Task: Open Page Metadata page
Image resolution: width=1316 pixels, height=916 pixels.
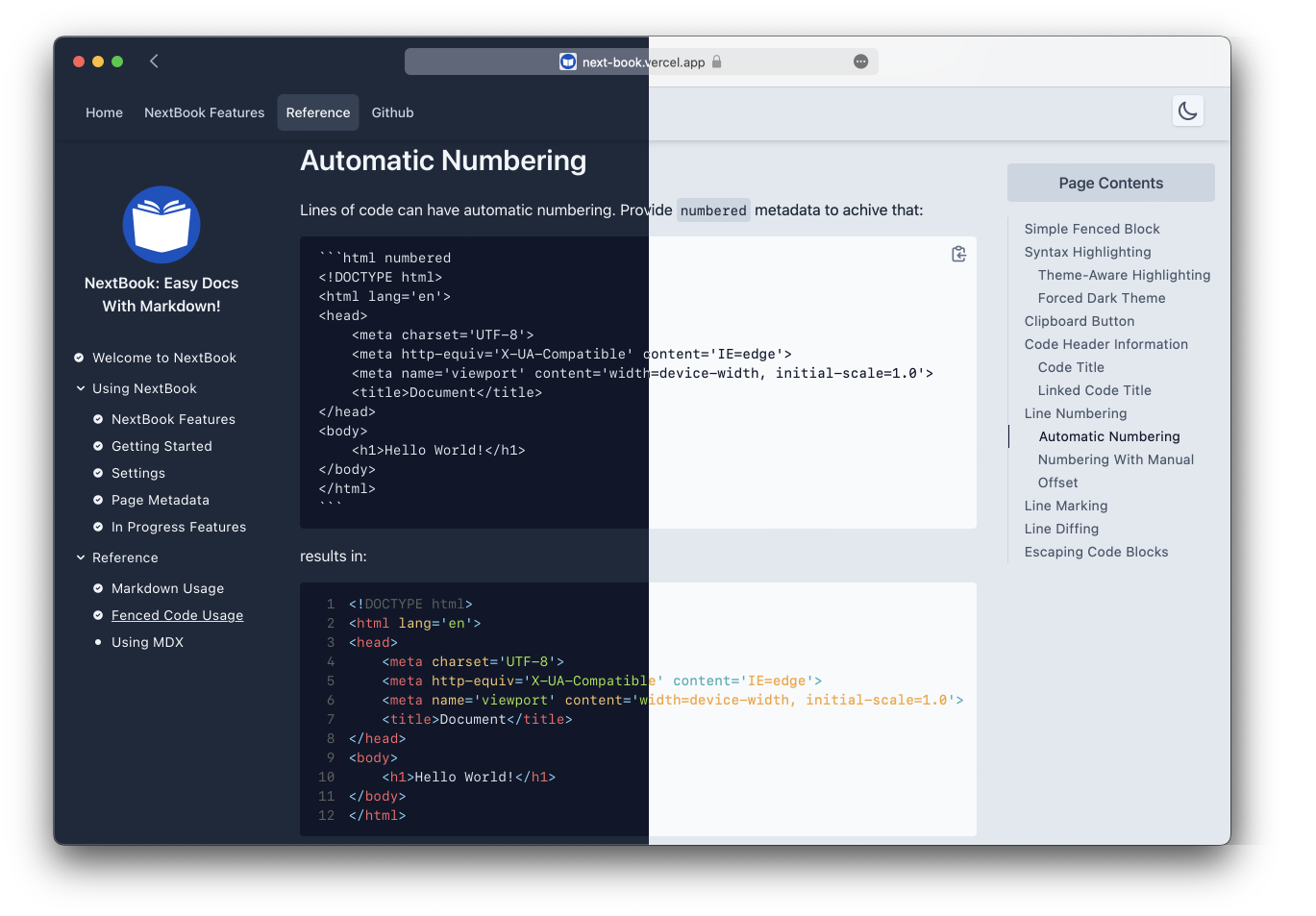Action: (161, 500)
